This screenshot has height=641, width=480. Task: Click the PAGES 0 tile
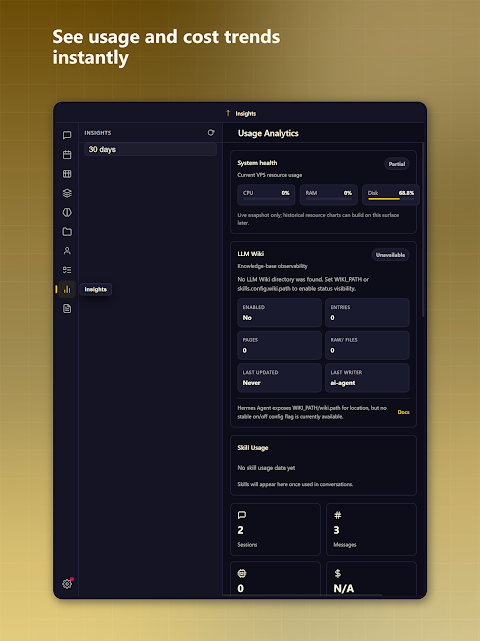pyautogui.click(x=279, y=345)
